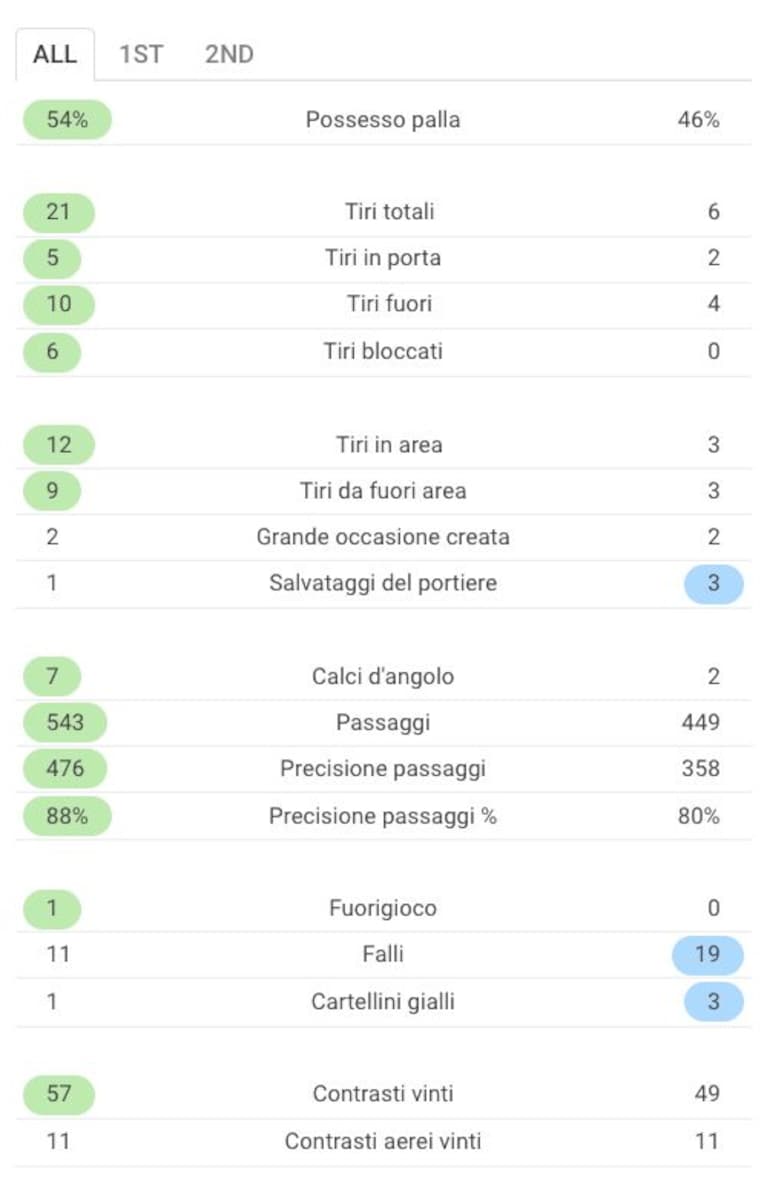Click the Possesso palla label
This screenshot has height=1195, width=767.
383,120
